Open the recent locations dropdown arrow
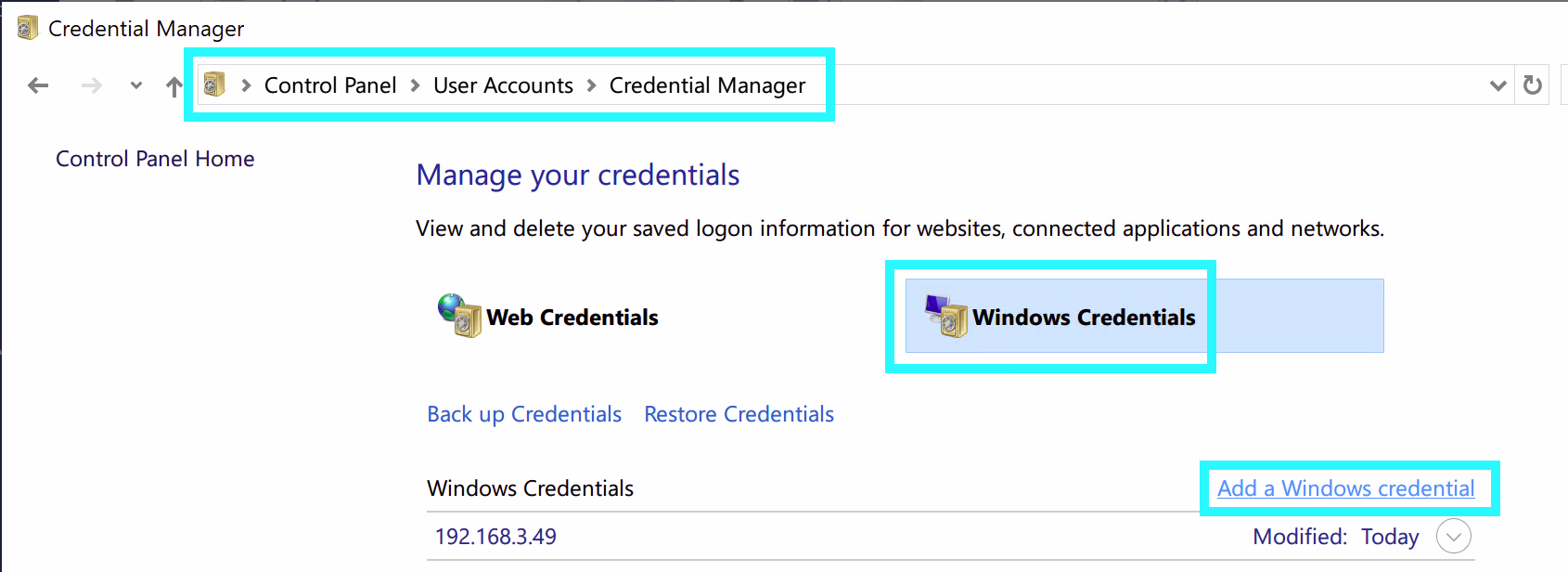 pos(136,85)
